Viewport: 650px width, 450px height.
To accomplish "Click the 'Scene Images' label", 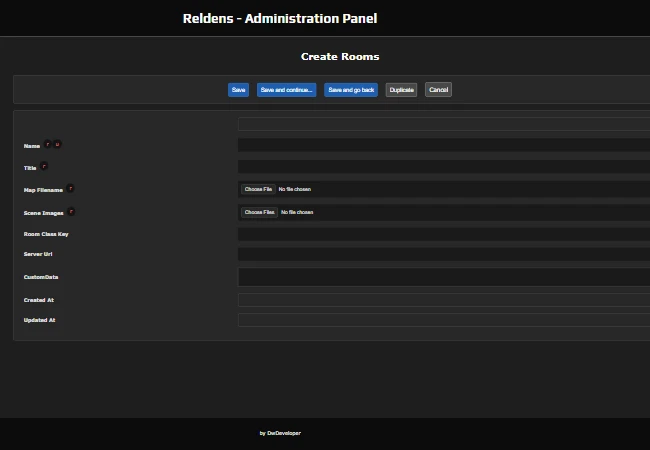I will click(x=44, y=213).
